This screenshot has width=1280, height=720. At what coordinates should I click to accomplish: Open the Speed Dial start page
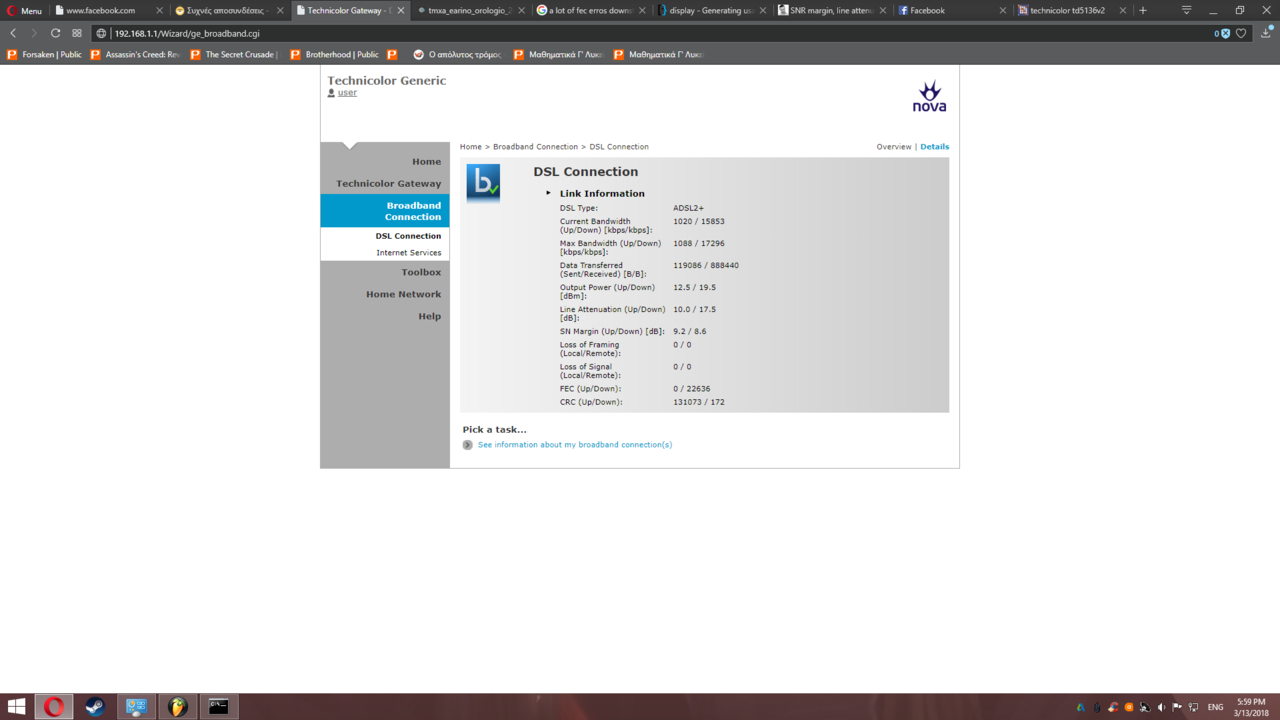(x=77, y=33)
